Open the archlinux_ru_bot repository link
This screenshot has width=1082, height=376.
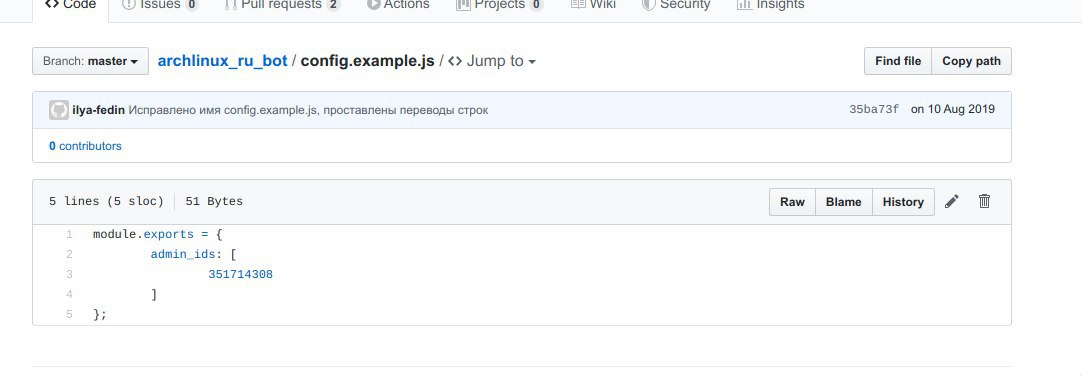click(222, 61)
